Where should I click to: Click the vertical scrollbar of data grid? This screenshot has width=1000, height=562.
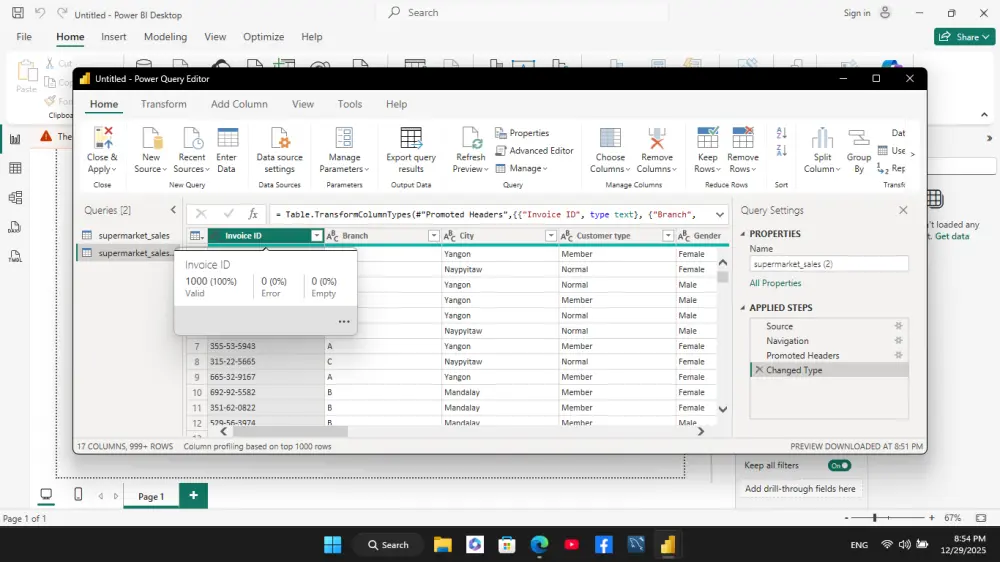click(x=723, y=277)
